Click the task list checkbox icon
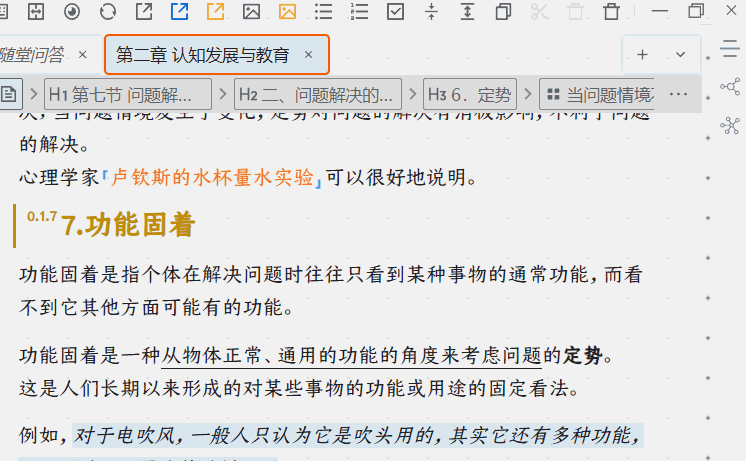Image resolution: width=746 pixels, height=461 pixels. (395, 11)
